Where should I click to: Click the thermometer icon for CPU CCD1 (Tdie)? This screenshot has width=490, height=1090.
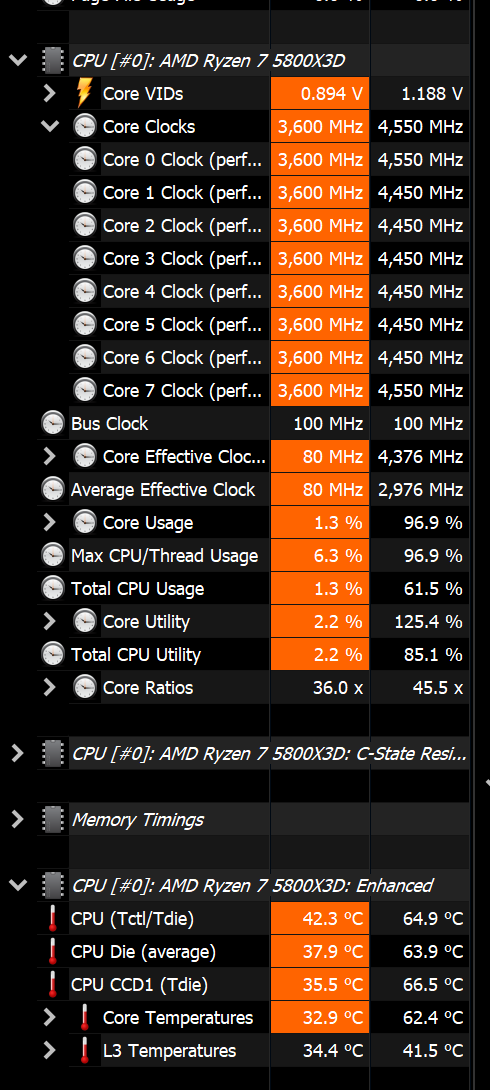53,984
